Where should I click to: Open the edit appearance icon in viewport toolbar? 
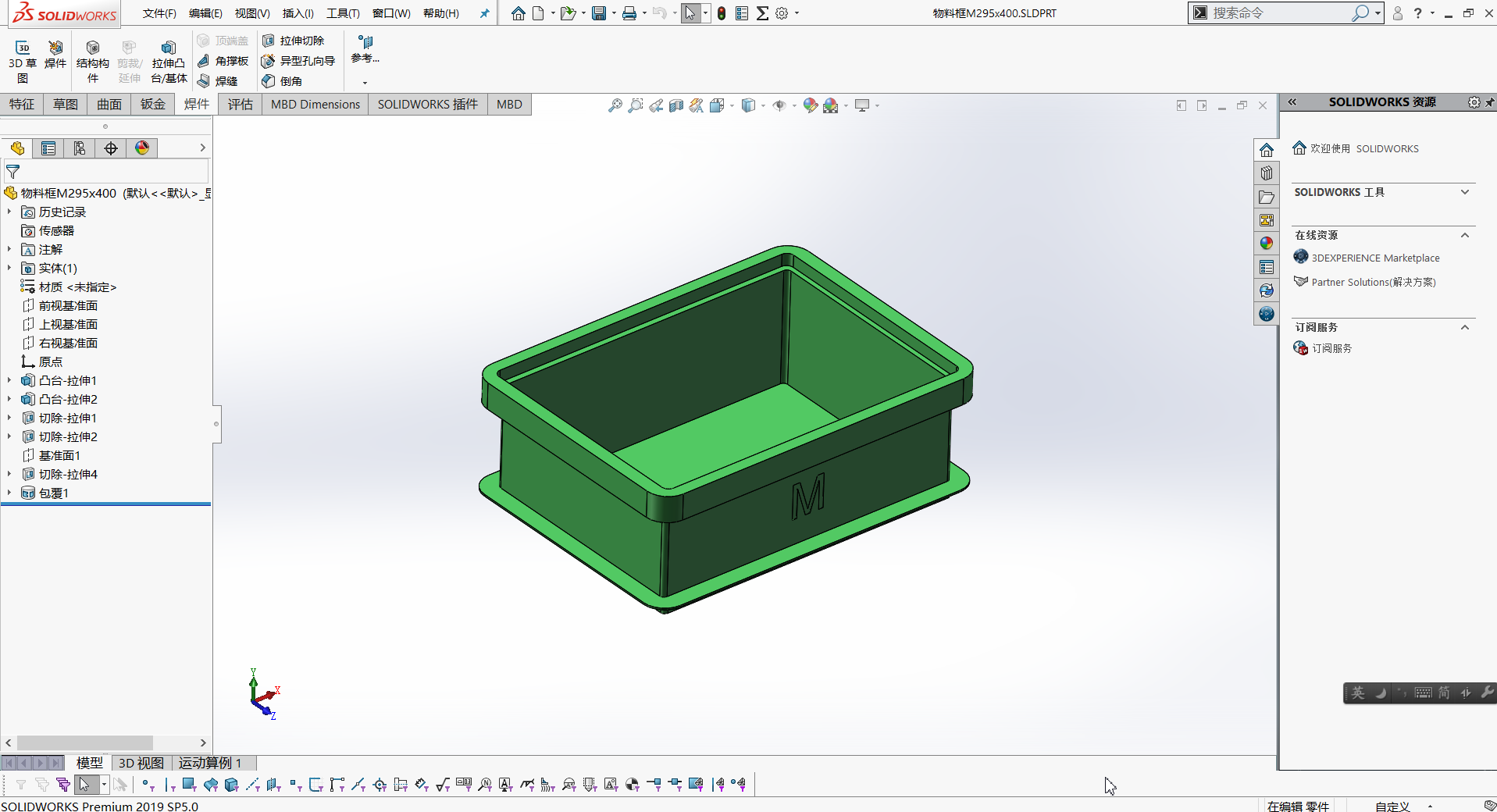[x=810, y=105]
